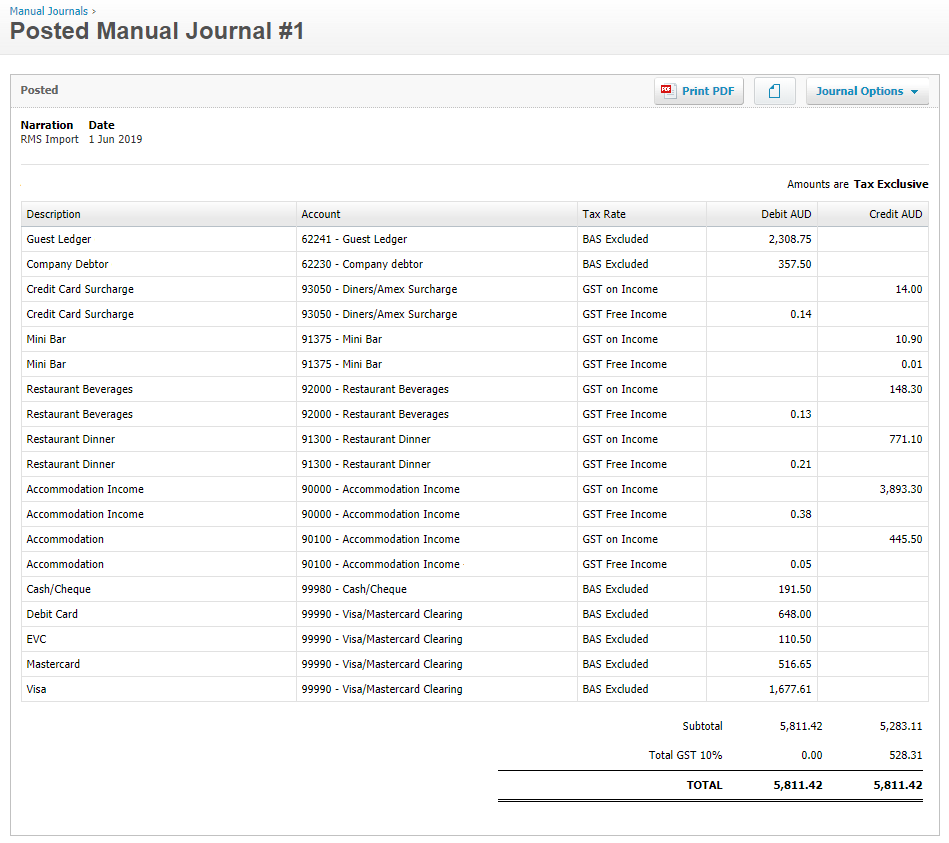Screen dimensions: 949x843
Task: Click the 528.31 Total GST credit
Action: coord(905,755)
